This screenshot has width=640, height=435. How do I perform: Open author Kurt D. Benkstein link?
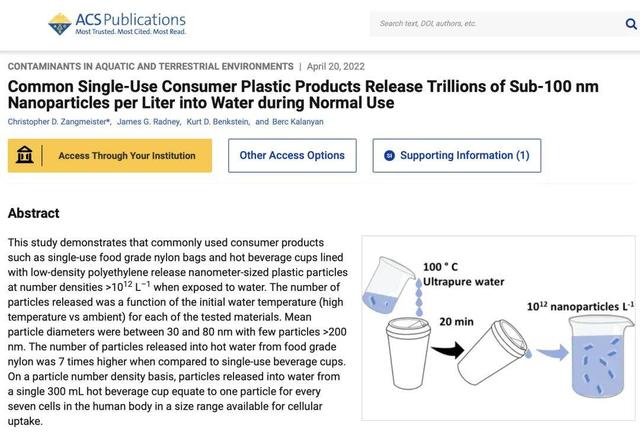point(218,122)
